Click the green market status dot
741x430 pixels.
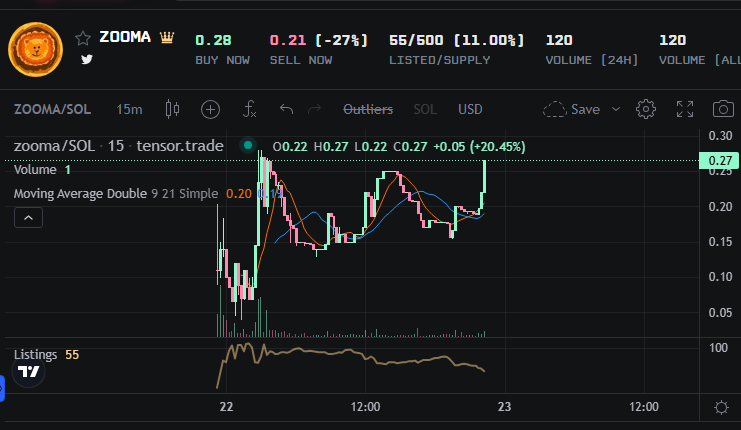pos(248,145)
